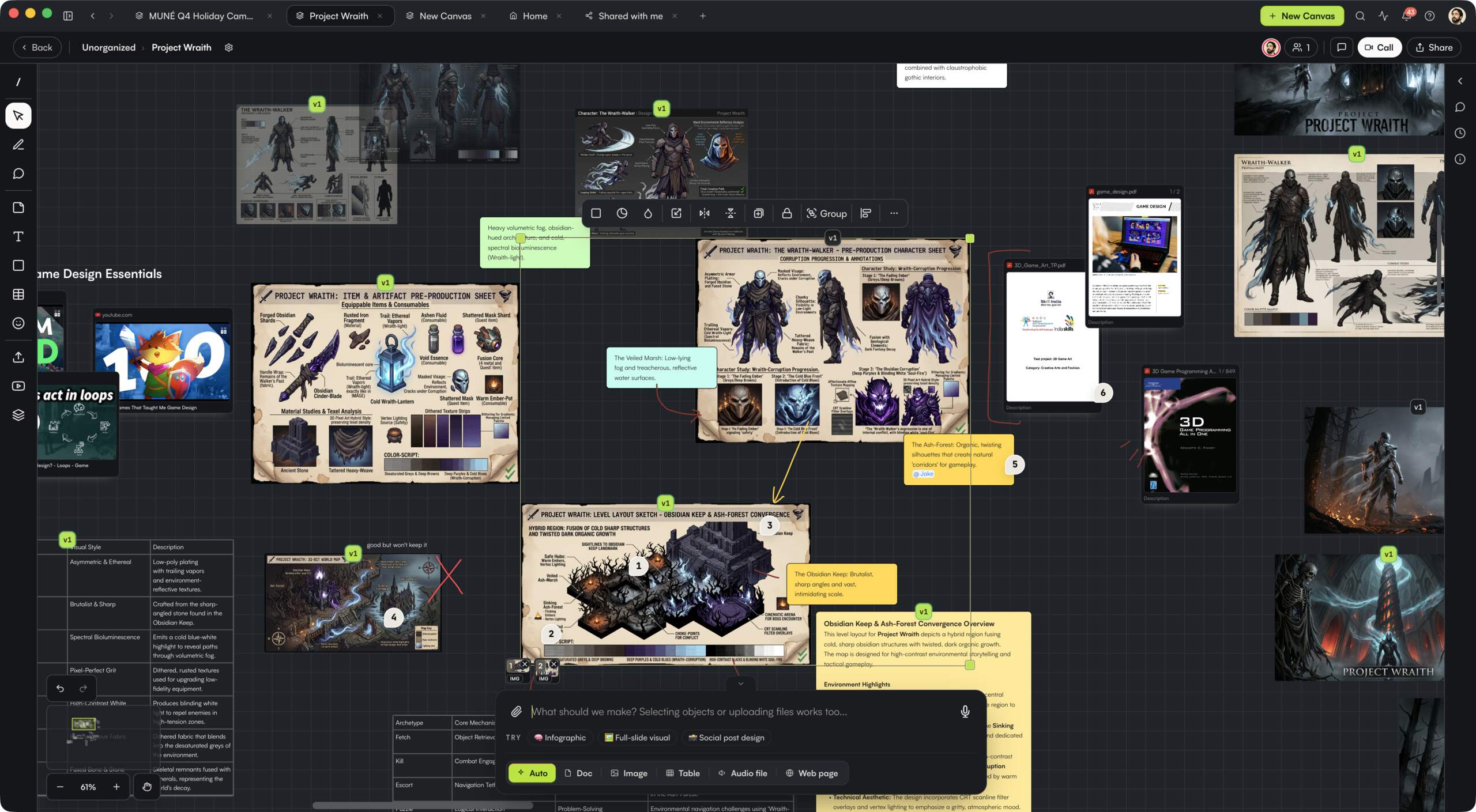Click the corner radius icon in floating toolbar

click(x=622, y=213)
